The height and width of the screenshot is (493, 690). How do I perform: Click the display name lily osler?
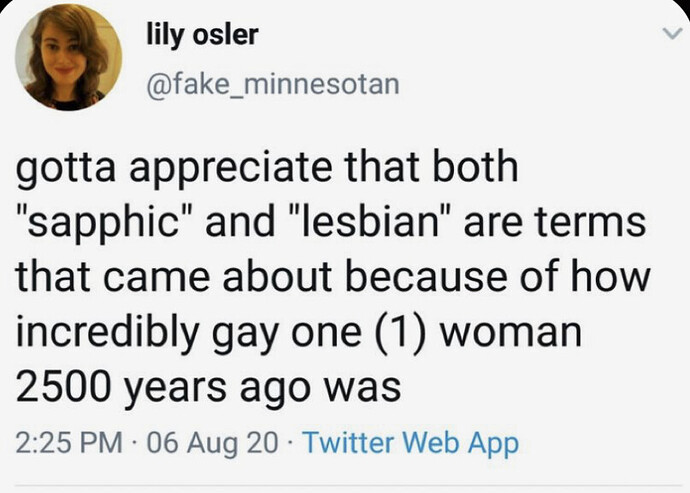coord(202,35)
